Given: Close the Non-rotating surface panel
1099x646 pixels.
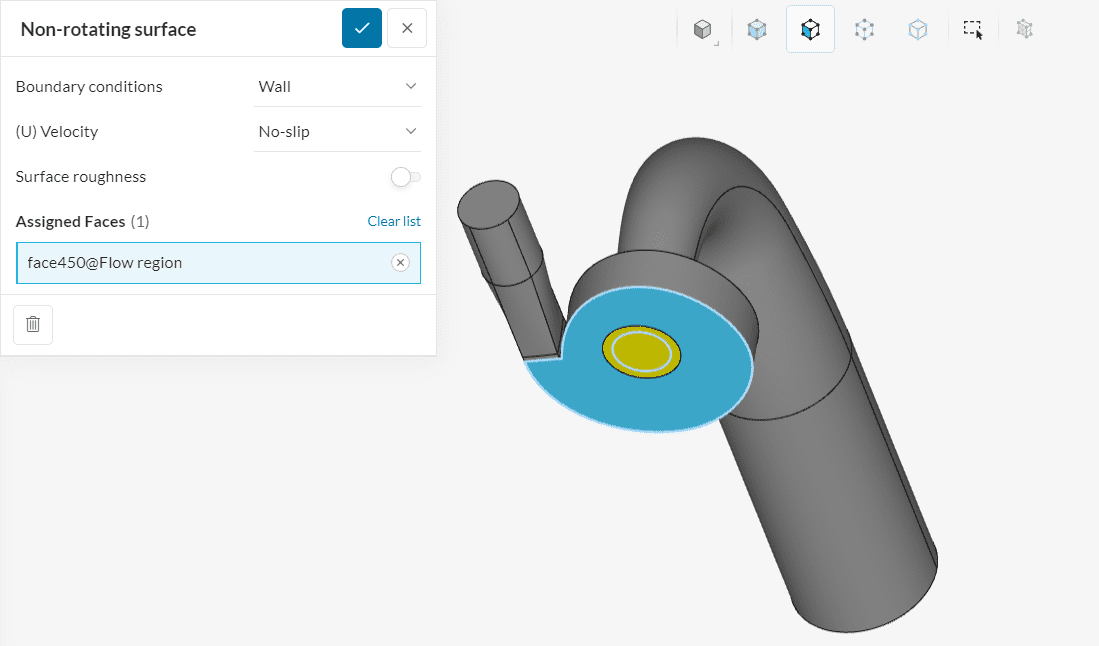Looking at the screenshot, I should point(407,28).
